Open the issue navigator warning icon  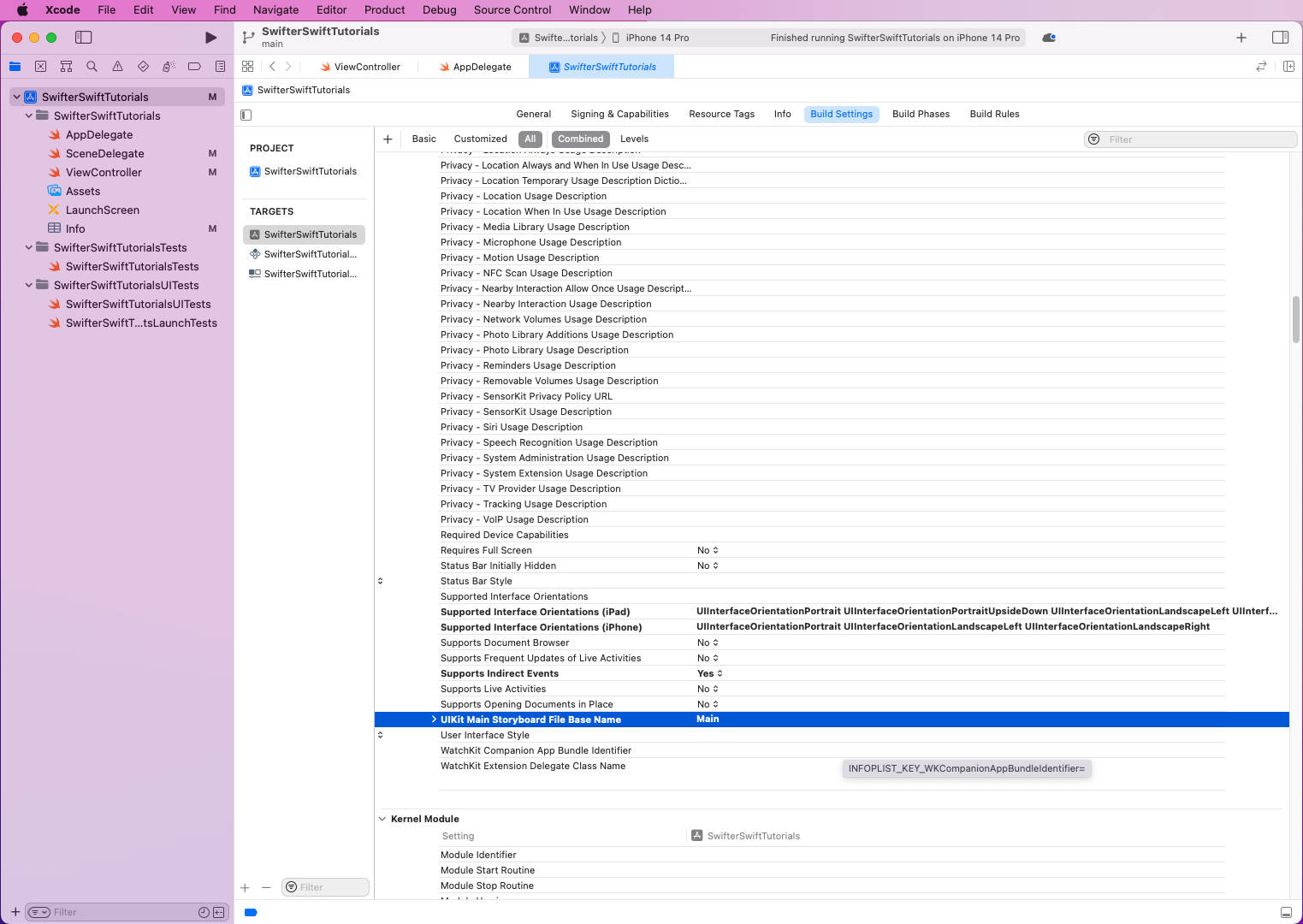tap(117, 67)
